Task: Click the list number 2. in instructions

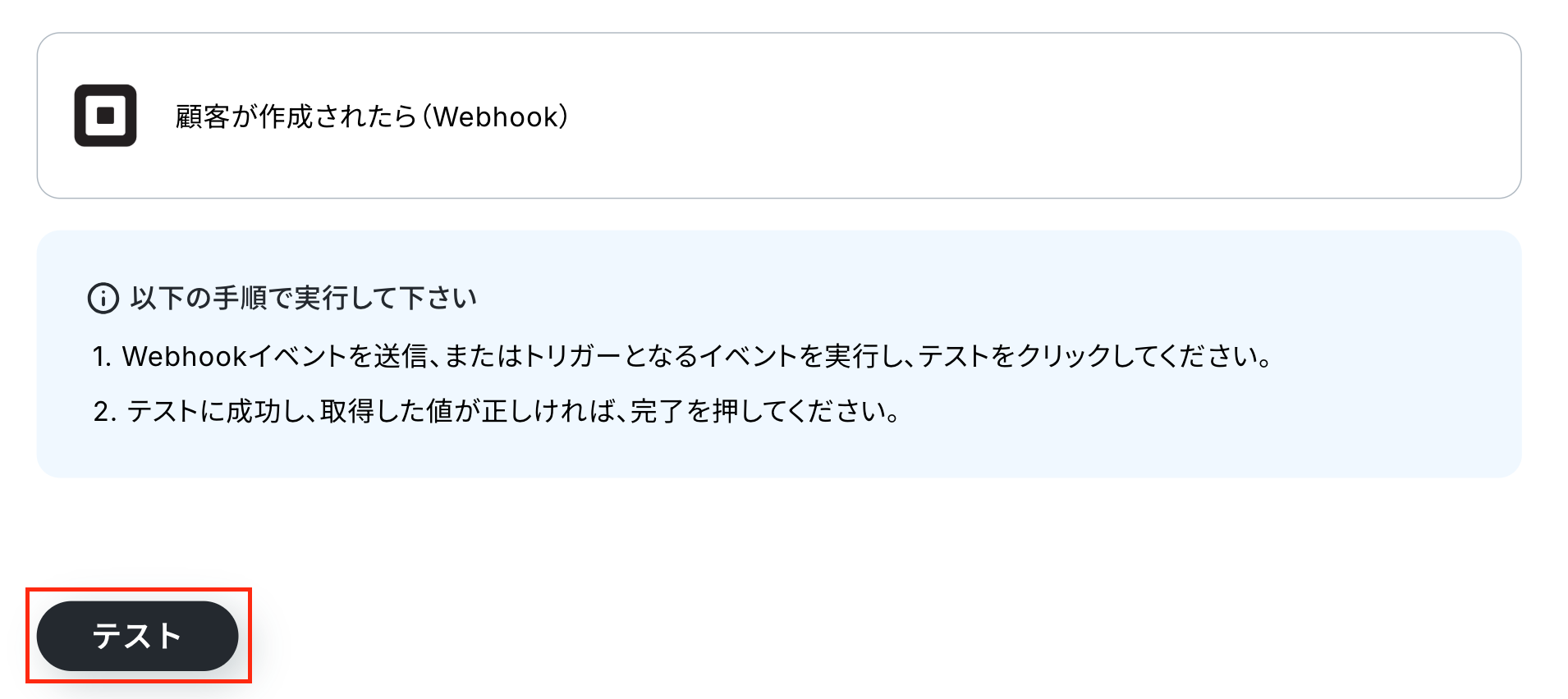Action: coord(104,412)
